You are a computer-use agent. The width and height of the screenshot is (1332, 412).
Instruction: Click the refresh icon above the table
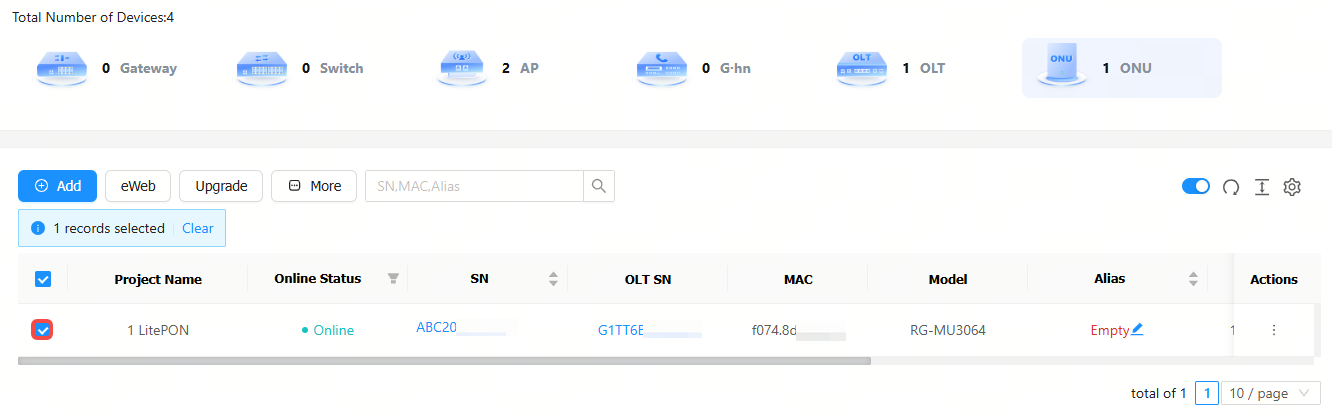point(1231,187)
